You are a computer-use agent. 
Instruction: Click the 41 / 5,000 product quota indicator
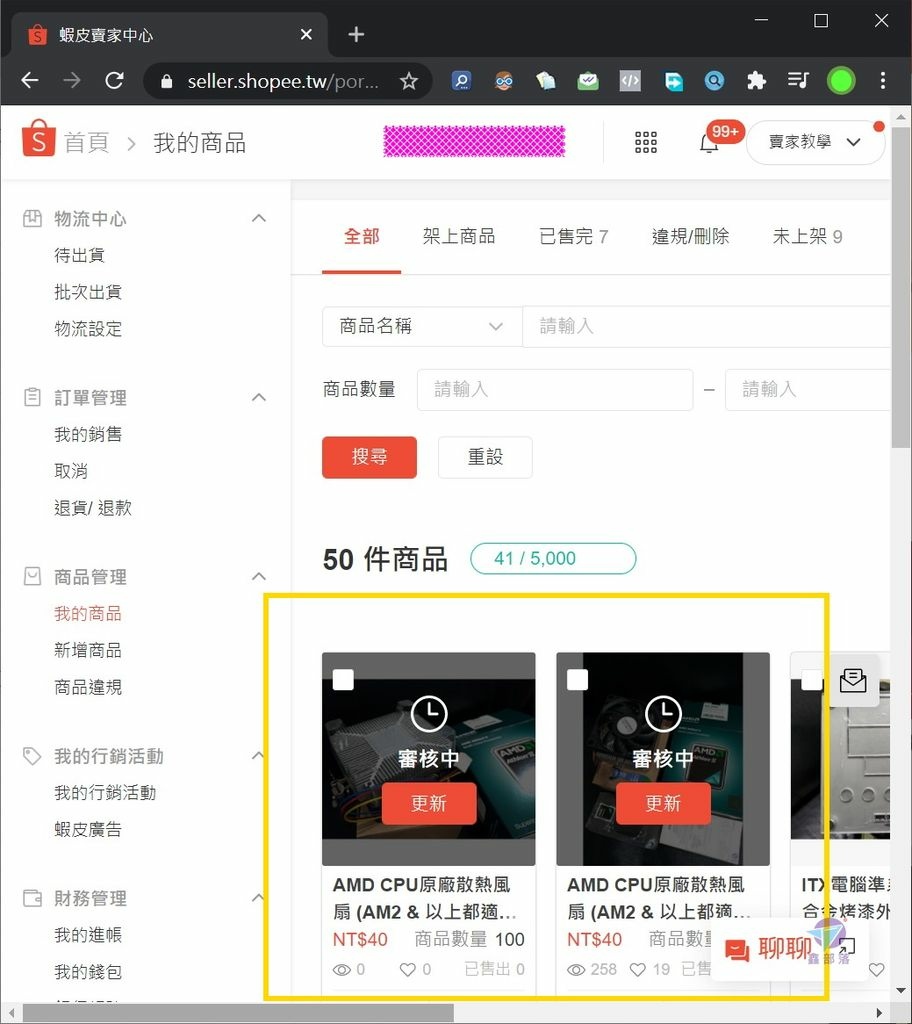coord(553,558)
